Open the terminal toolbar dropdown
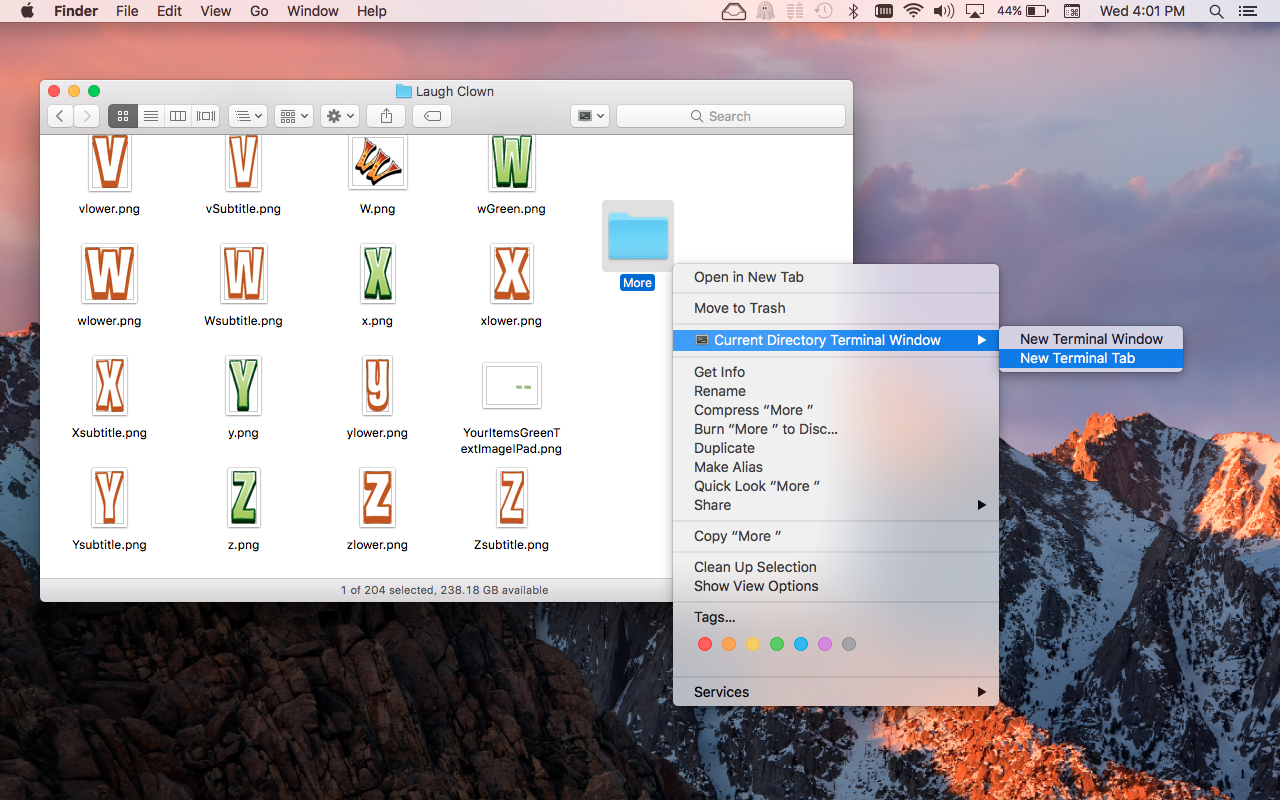This screenshot has width=1280, height=800. click(x=589, y=116)
